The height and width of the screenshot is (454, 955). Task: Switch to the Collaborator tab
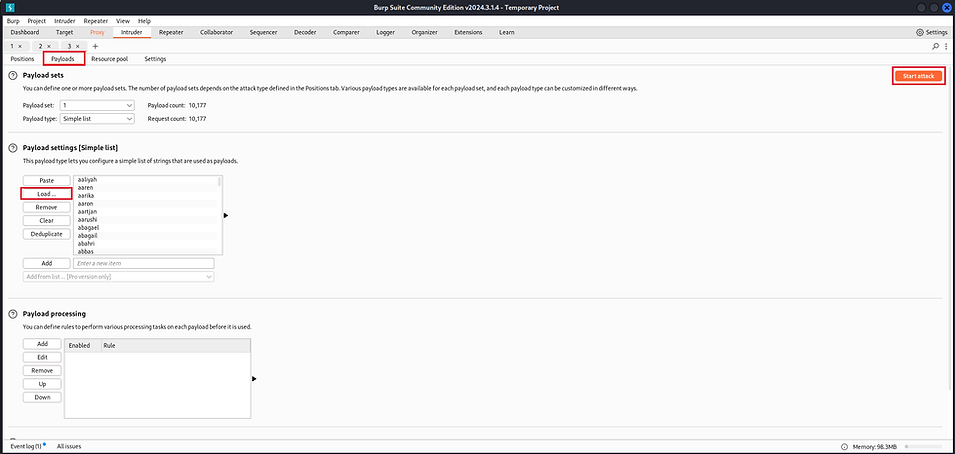point(216,32)
